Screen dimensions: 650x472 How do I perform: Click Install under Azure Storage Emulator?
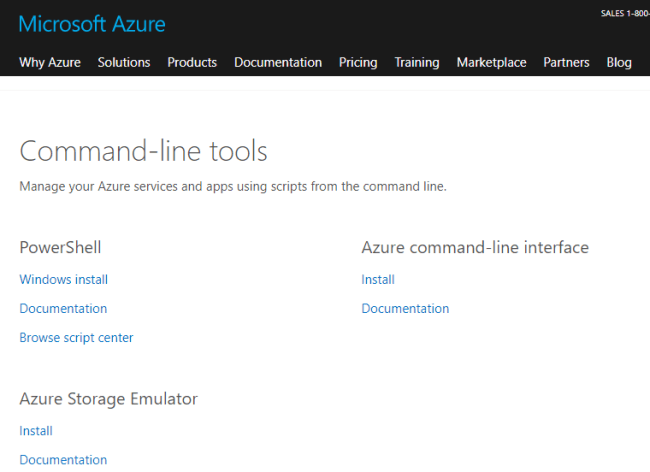36,431
